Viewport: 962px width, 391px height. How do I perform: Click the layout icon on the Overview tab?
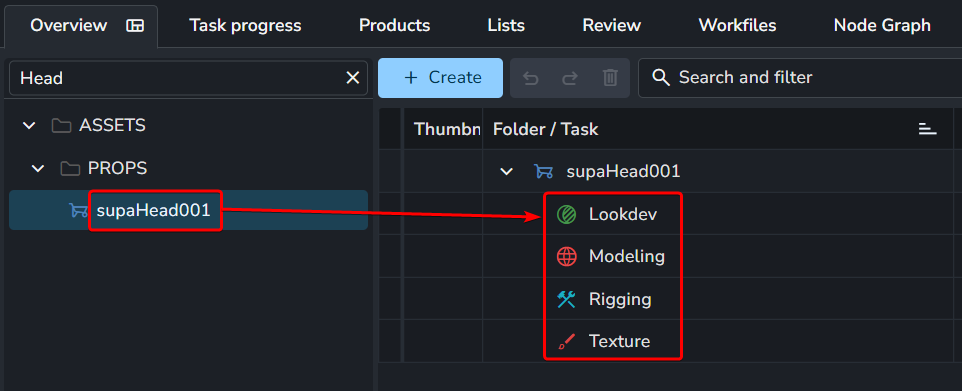point(135,26)
